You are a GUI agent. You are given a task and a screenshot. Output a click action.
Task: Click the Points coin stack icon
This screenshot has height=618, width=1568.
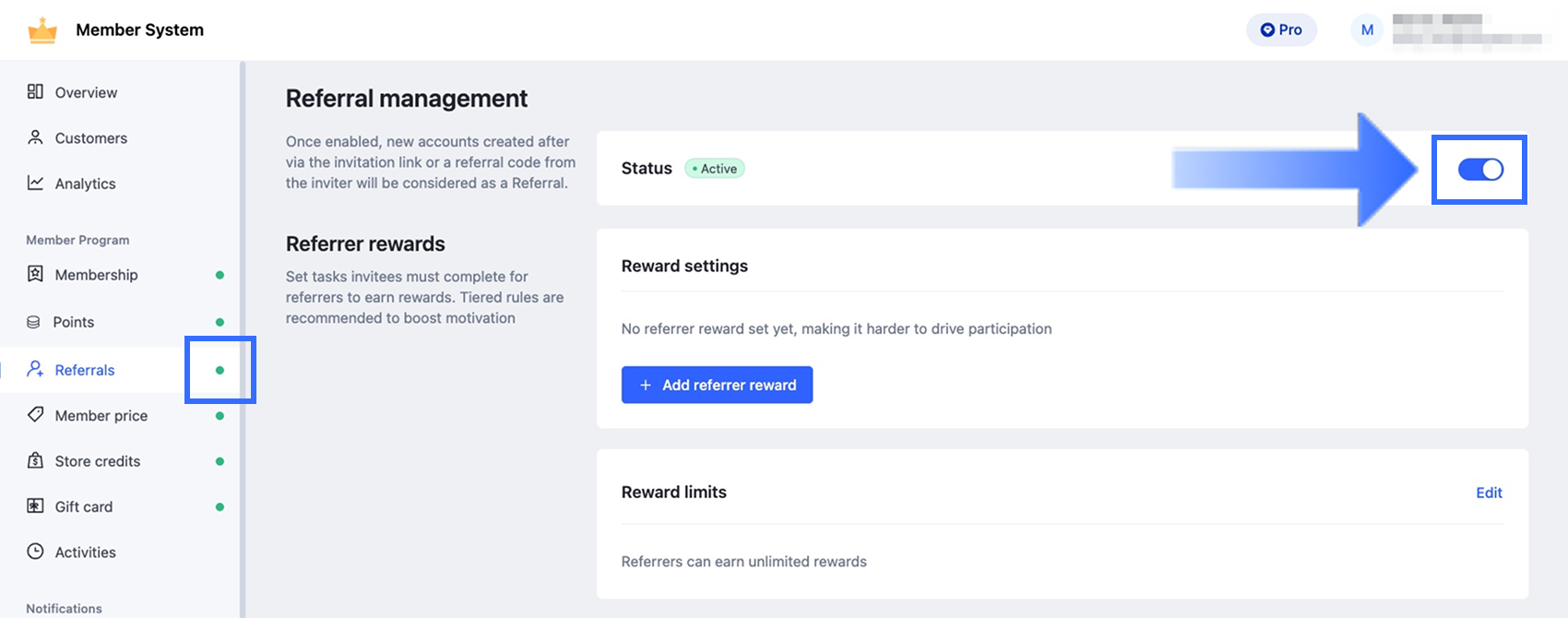click(34, 322)
